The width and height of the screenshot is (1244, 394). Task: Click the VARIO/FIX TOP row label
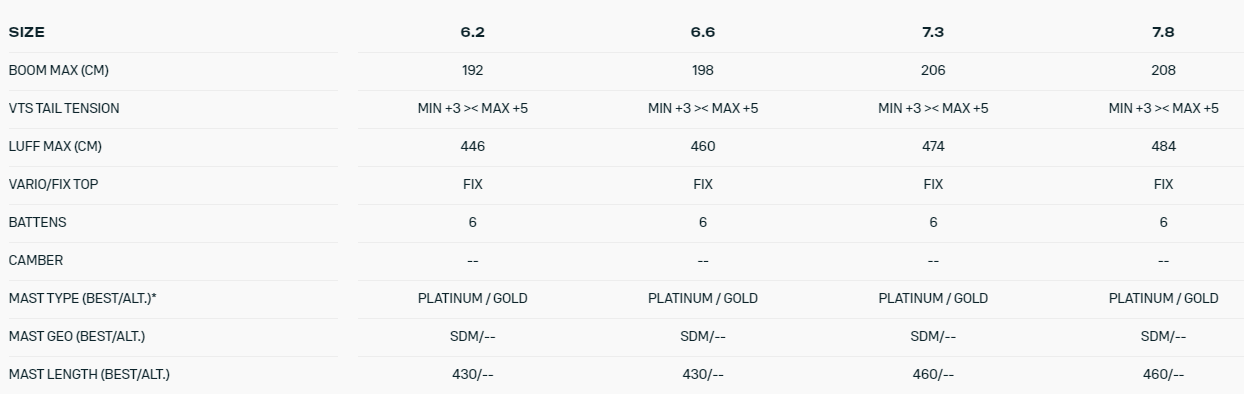(x=55, y=184)
